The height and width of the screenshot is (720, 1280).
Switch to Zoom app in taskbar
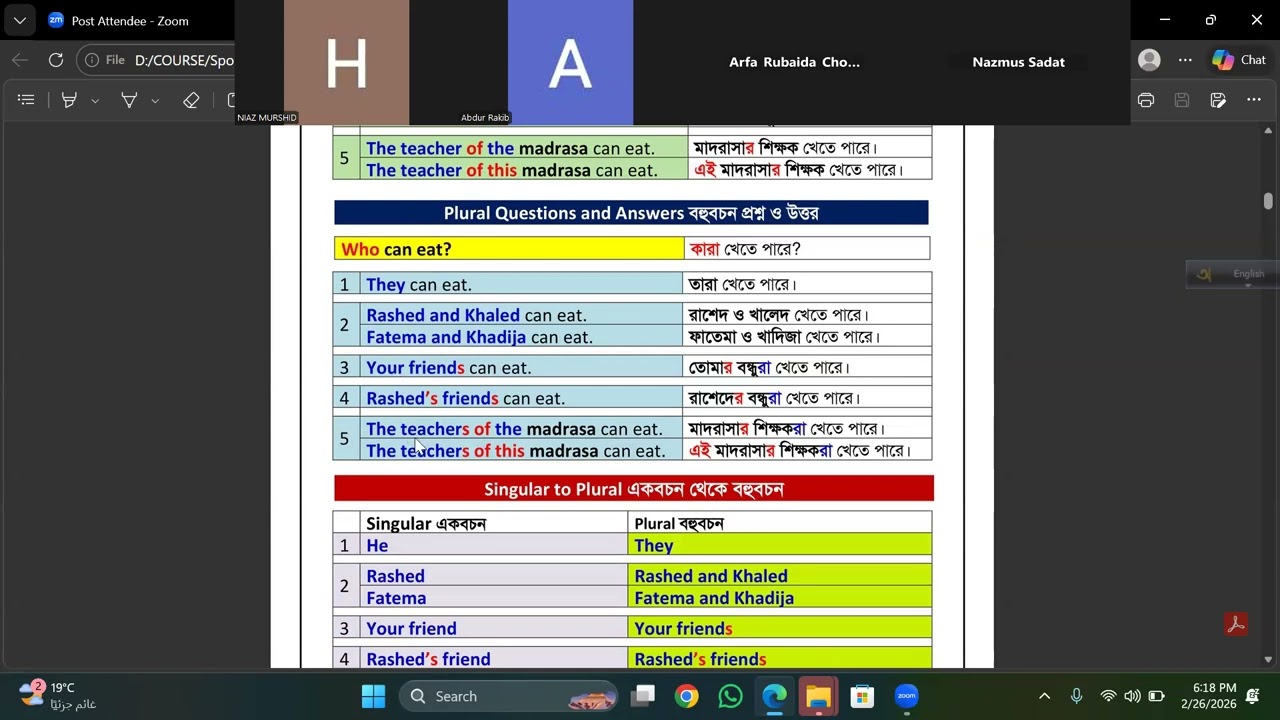coord(906,696)
